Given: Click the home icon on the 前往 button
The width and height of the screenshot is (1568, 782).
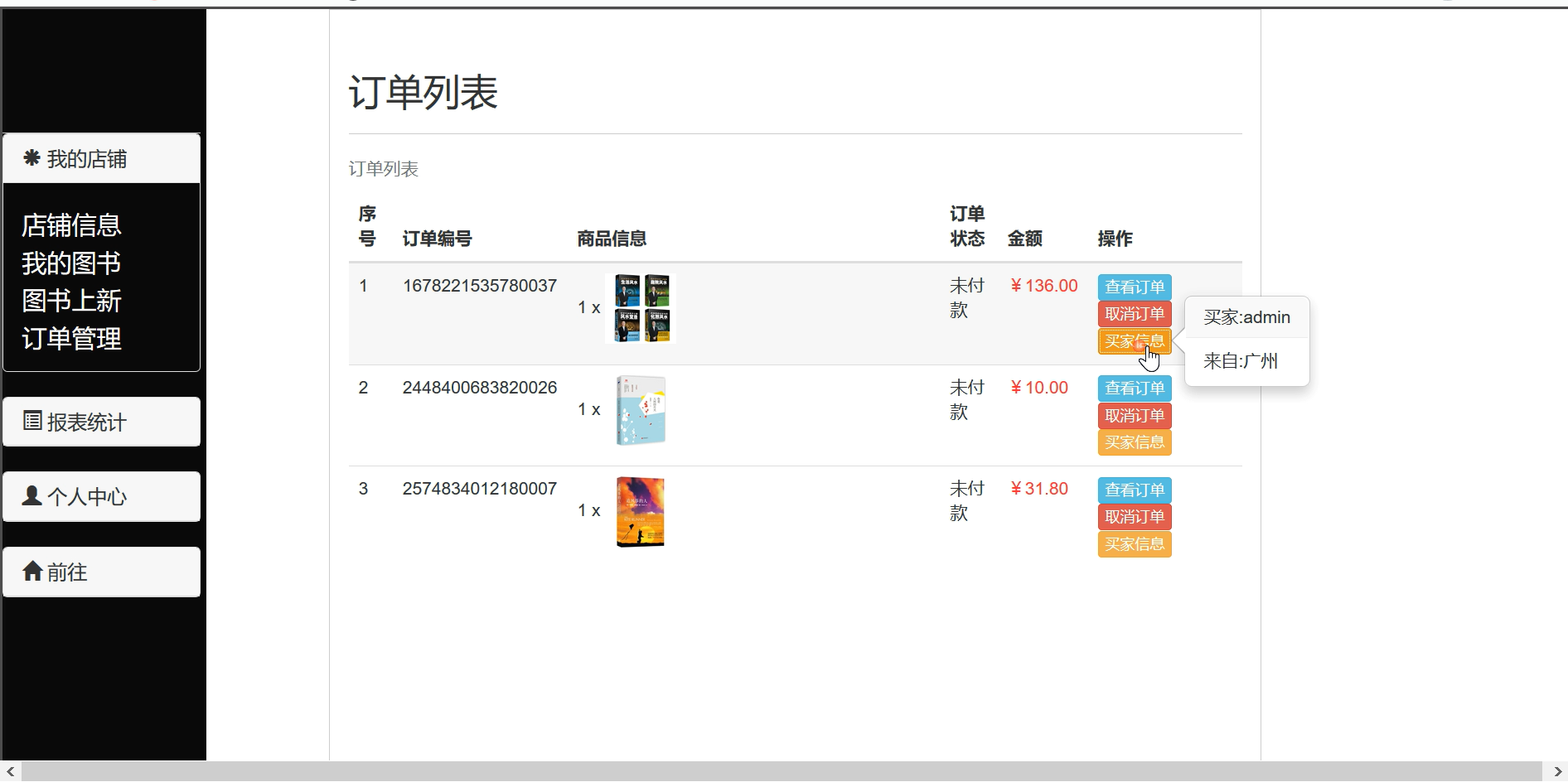Looking at the screenshot, I should coord(33,571).
